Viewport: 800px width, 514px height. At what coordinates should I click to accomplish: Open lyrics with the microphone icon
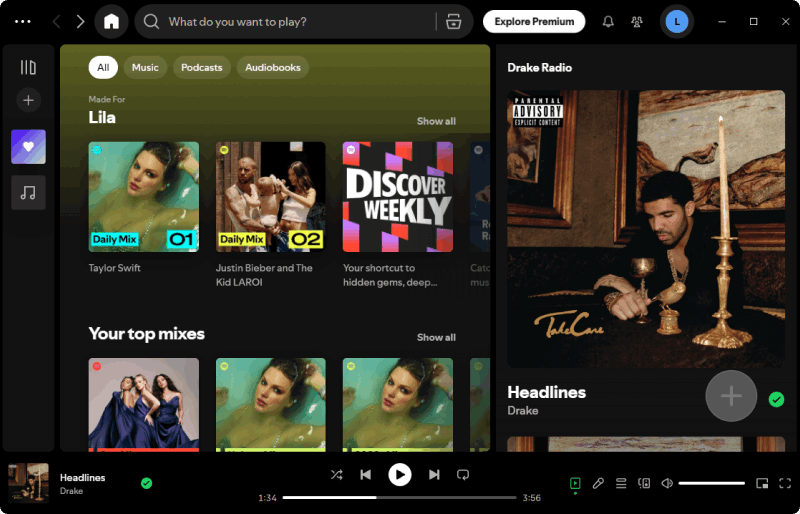tap(598, 483)
